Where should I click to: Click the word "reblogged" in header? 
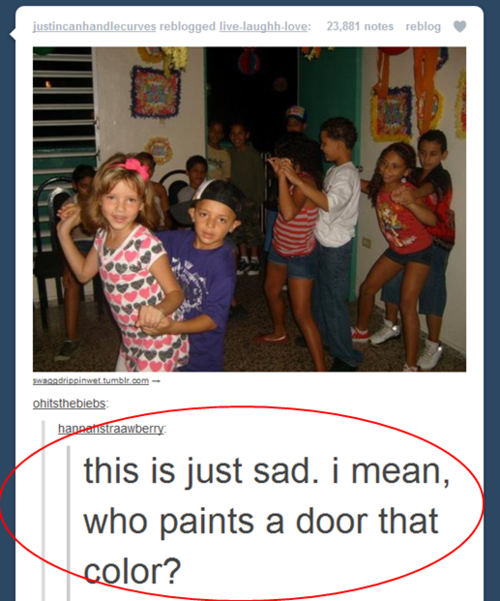[188, 26]
